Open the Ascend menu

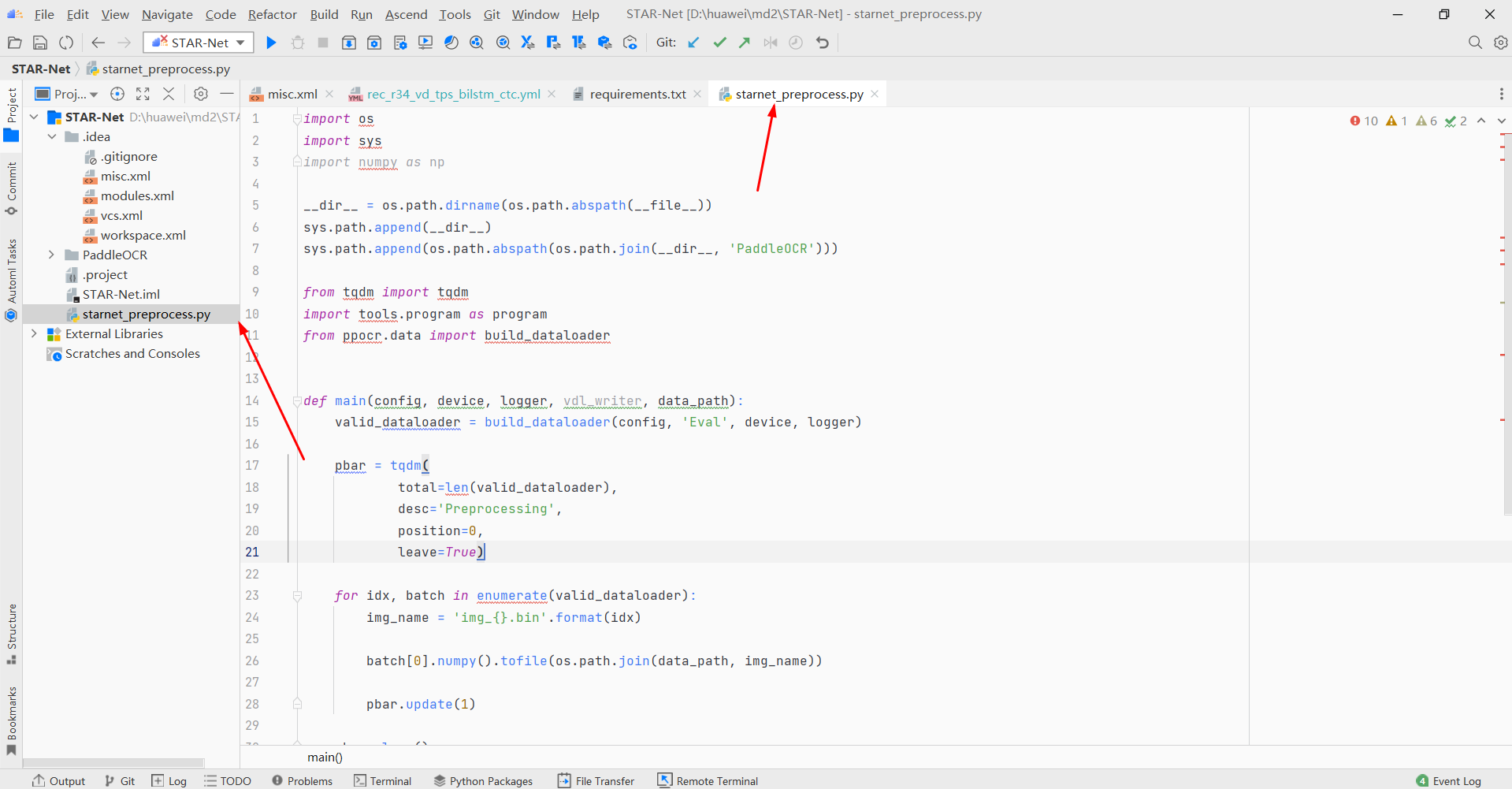pos(406,14)
